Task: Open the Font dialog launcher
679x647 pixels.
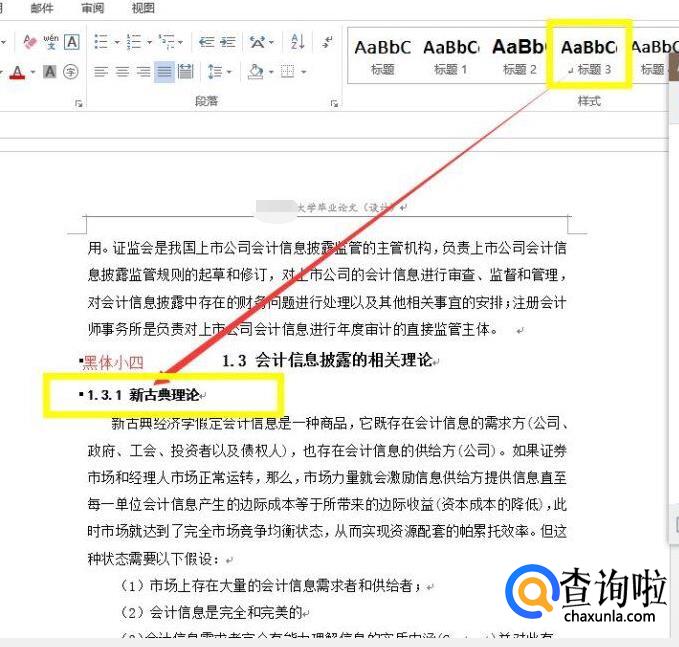Action: pos(78,103)
